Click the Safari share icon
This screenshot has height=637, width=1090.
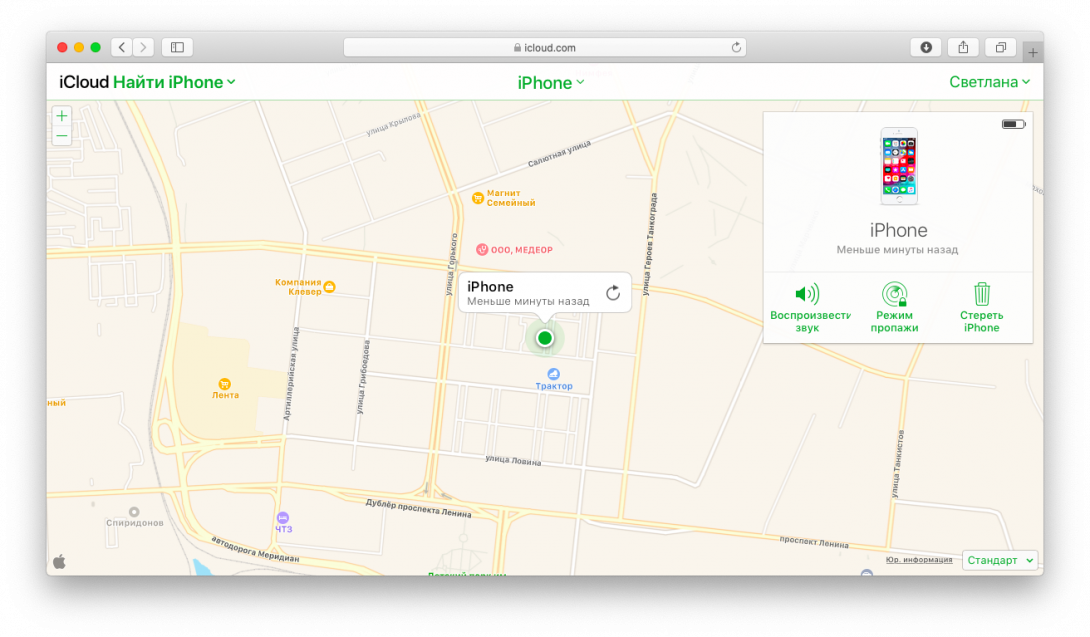pos(963,47)
